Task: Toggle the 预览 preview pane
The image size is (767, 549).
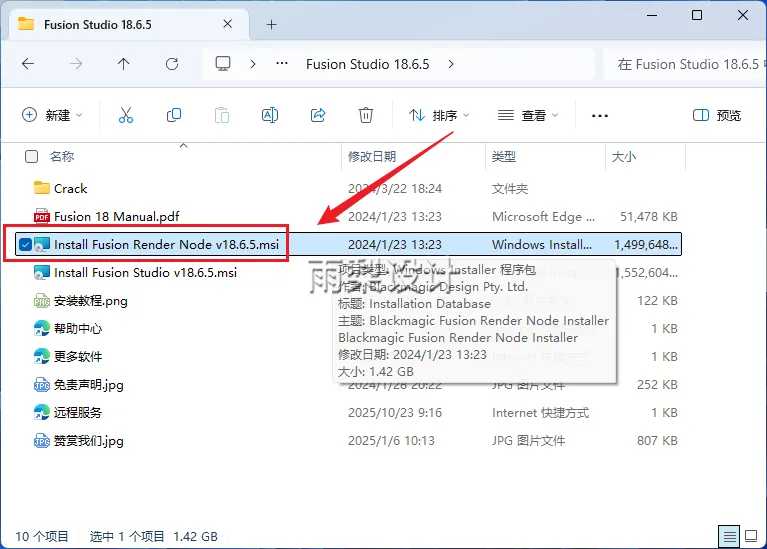Action: [x=717, y=115]
